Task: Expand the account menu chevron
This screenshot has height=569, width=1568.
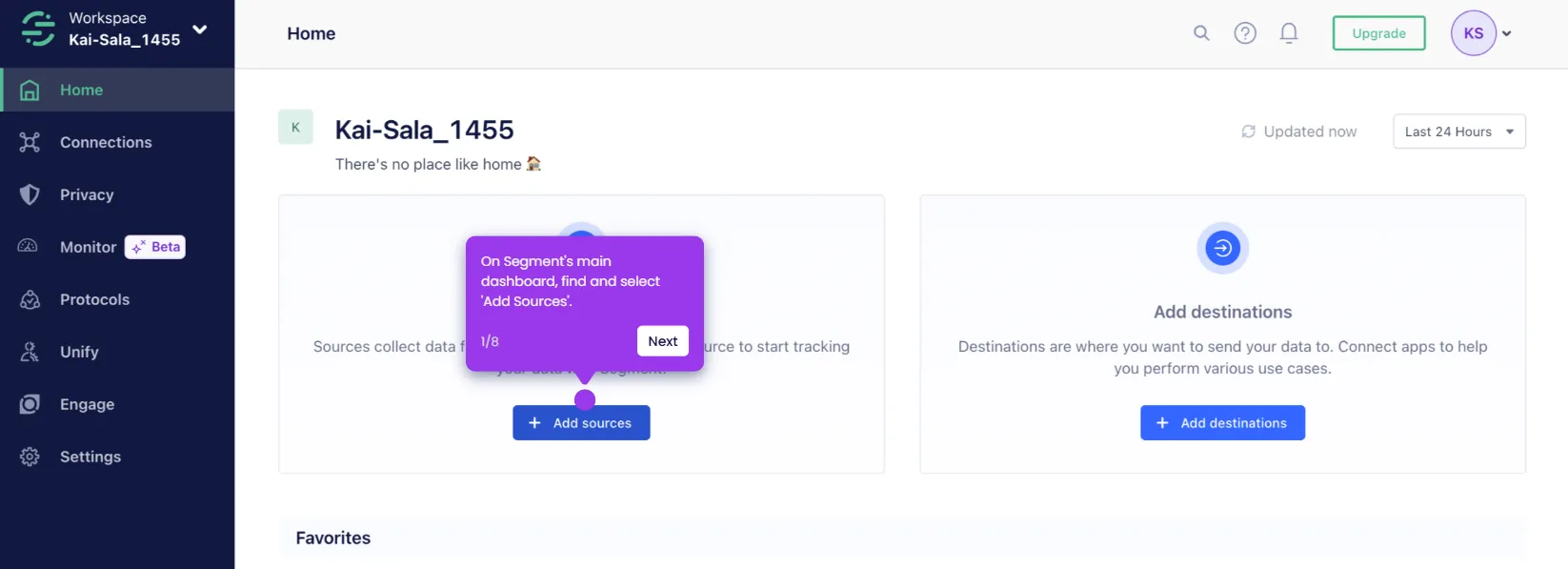Action: click(x=1506, y=33)
